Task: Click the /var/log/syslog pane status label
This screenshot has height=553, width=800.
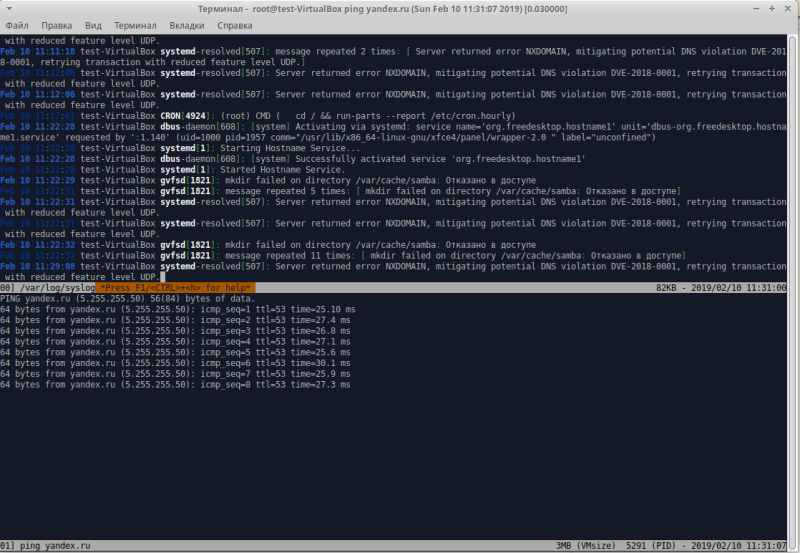Action: (55, 288)
